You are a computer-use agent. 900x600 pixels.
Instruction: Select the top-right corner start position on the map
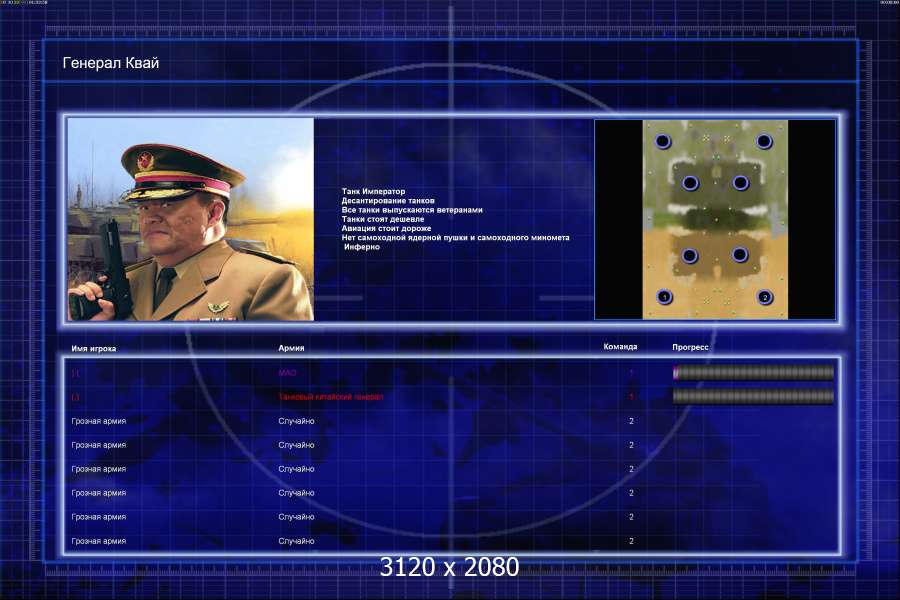(x=765, y=142)
